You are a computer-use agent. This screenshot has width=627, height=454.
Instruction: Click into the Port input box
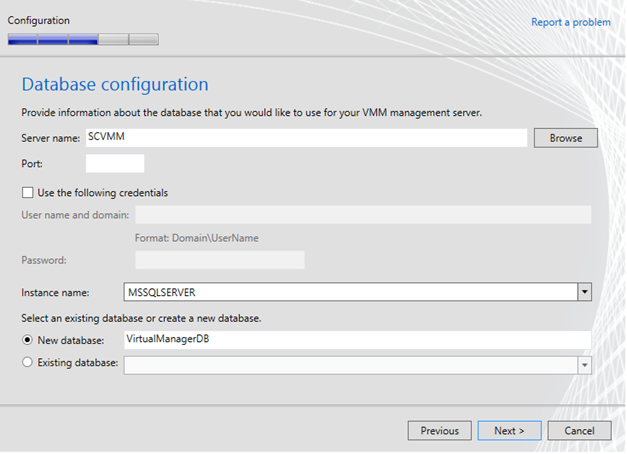tap(115, 164)
